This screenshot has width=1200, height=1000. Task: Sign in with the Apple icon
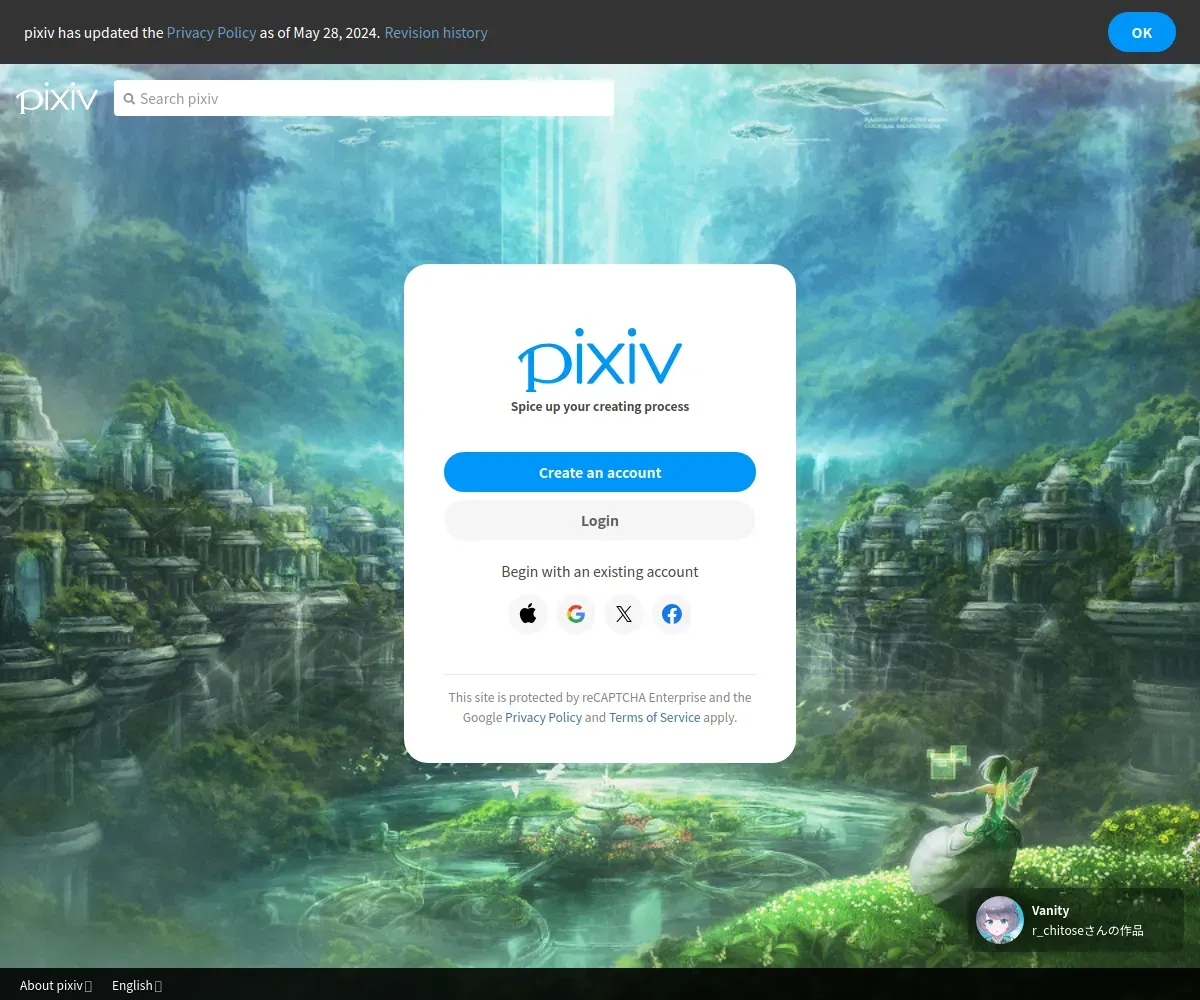point(528,614)
